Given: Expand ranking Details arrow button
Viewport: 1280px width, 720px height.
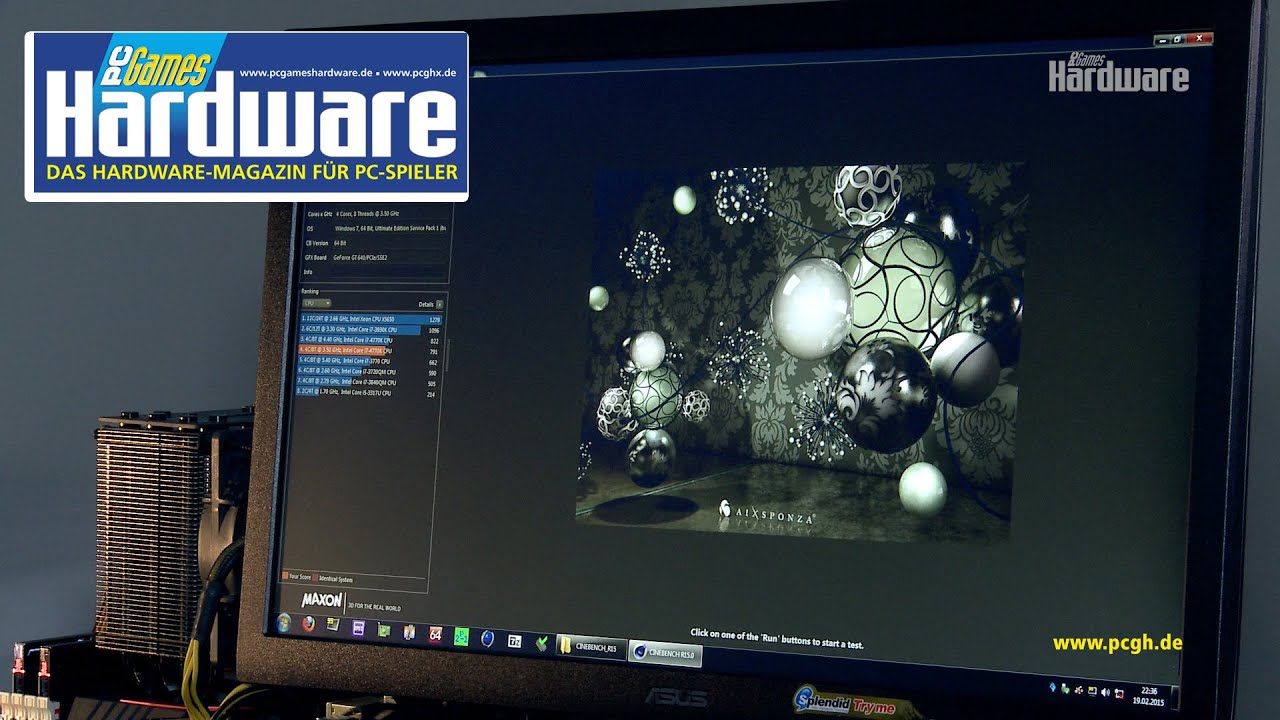Looking at the screenshot, I should (439, 304).
